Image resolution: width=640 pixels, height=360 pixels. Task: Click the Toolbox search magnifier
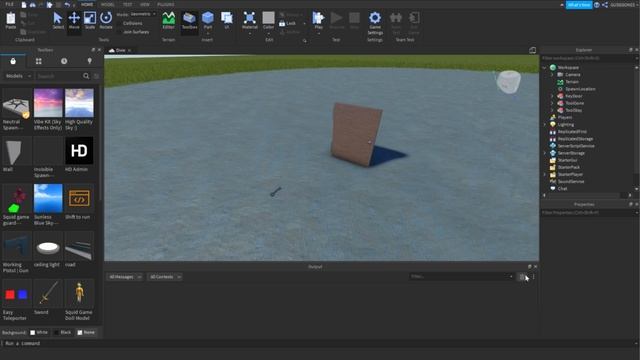click(x=86, y=76)
